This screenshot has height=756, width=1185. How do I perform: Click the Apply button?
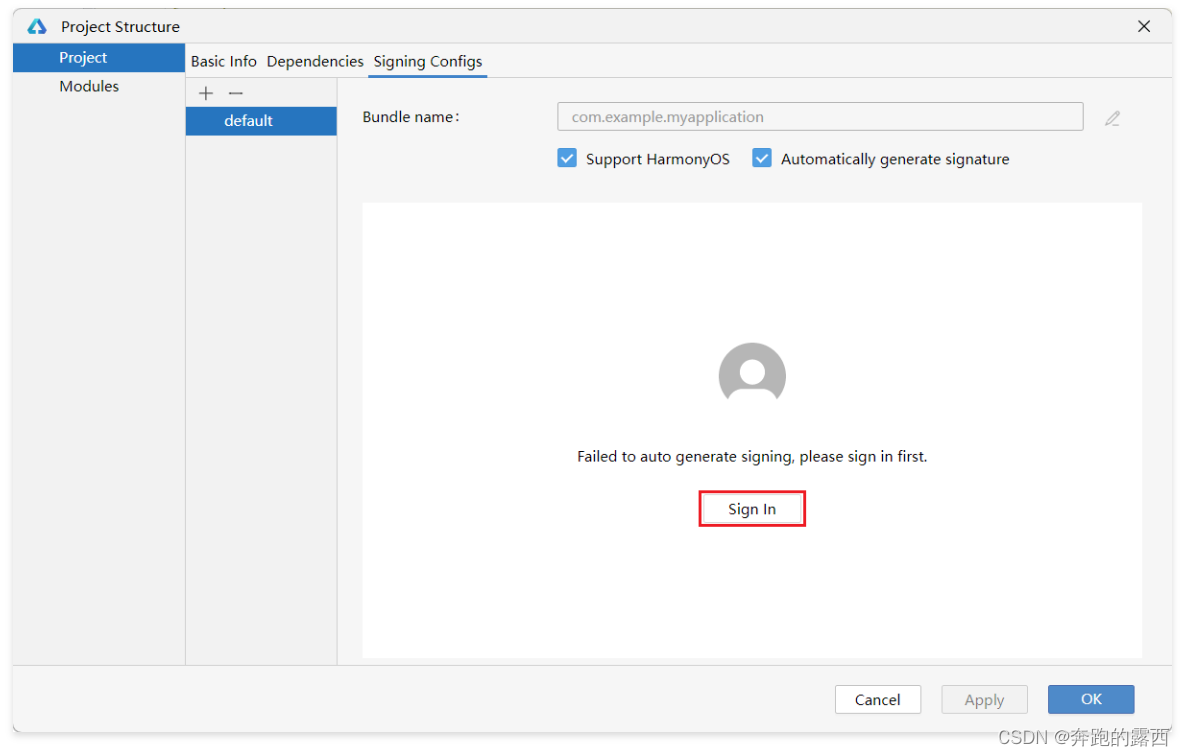tap(984, 699)
